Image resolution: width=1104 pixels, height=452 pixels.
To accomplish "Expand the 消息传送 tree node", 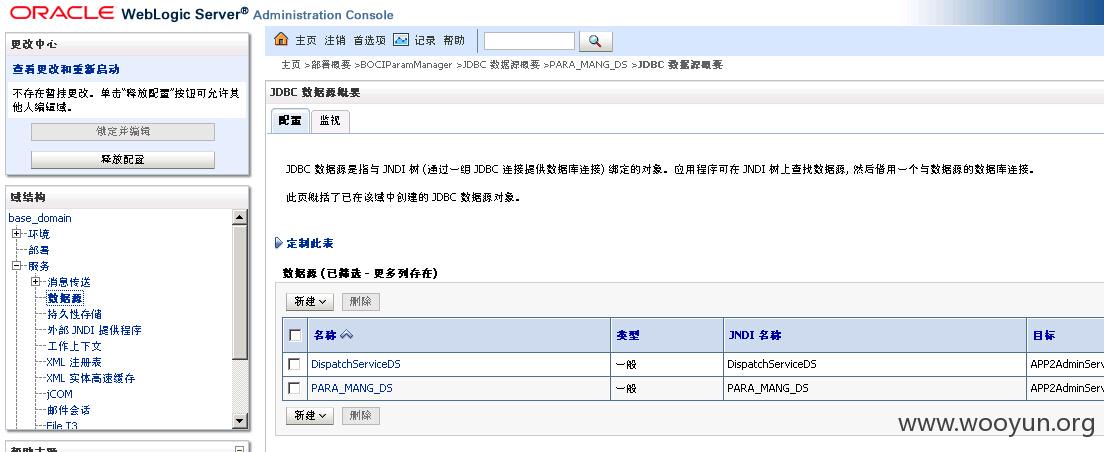I will (x=36, y=282).
